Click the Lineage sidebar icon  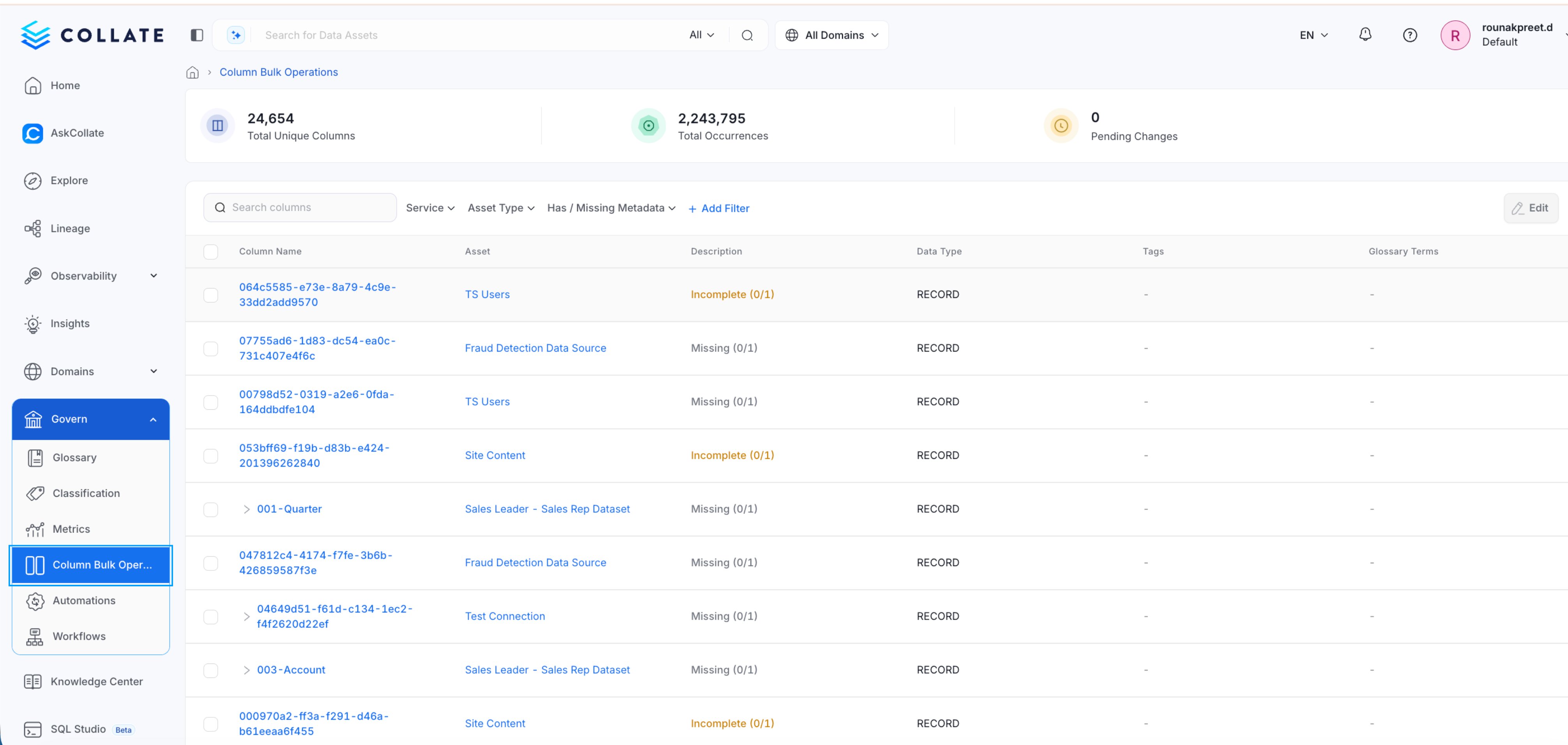(33, 228)
